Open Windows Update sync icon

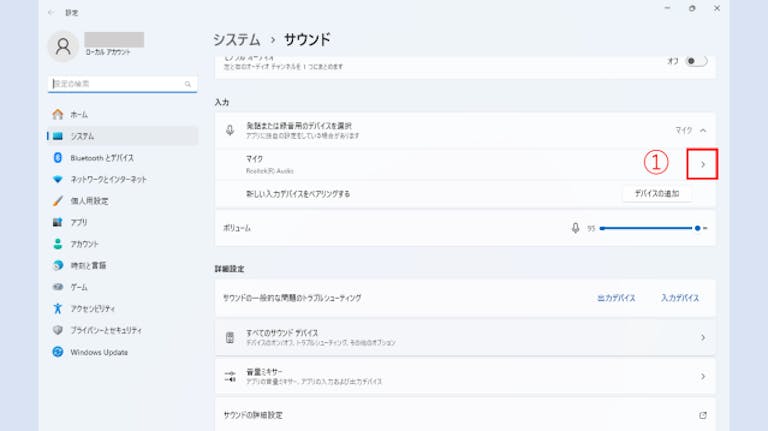pos(58,352)
